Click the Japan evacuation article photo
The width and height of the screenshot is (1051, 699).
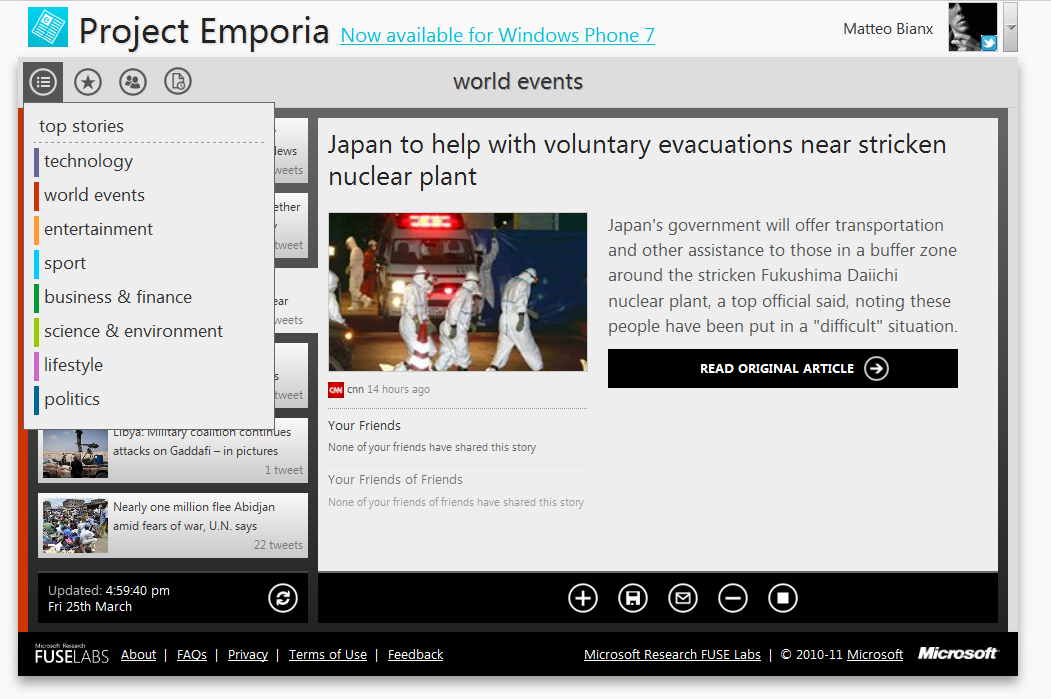457,292
